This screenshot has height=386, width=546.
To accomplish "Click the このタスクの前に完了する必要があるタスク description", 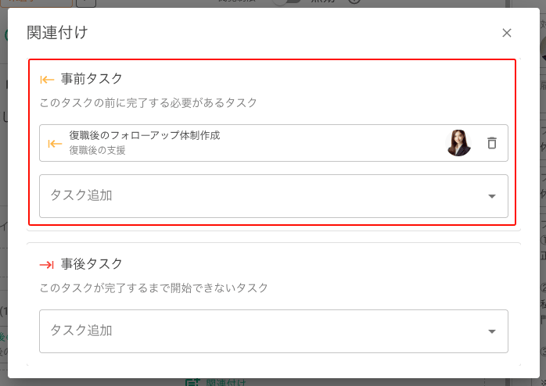I will [148, 103].
